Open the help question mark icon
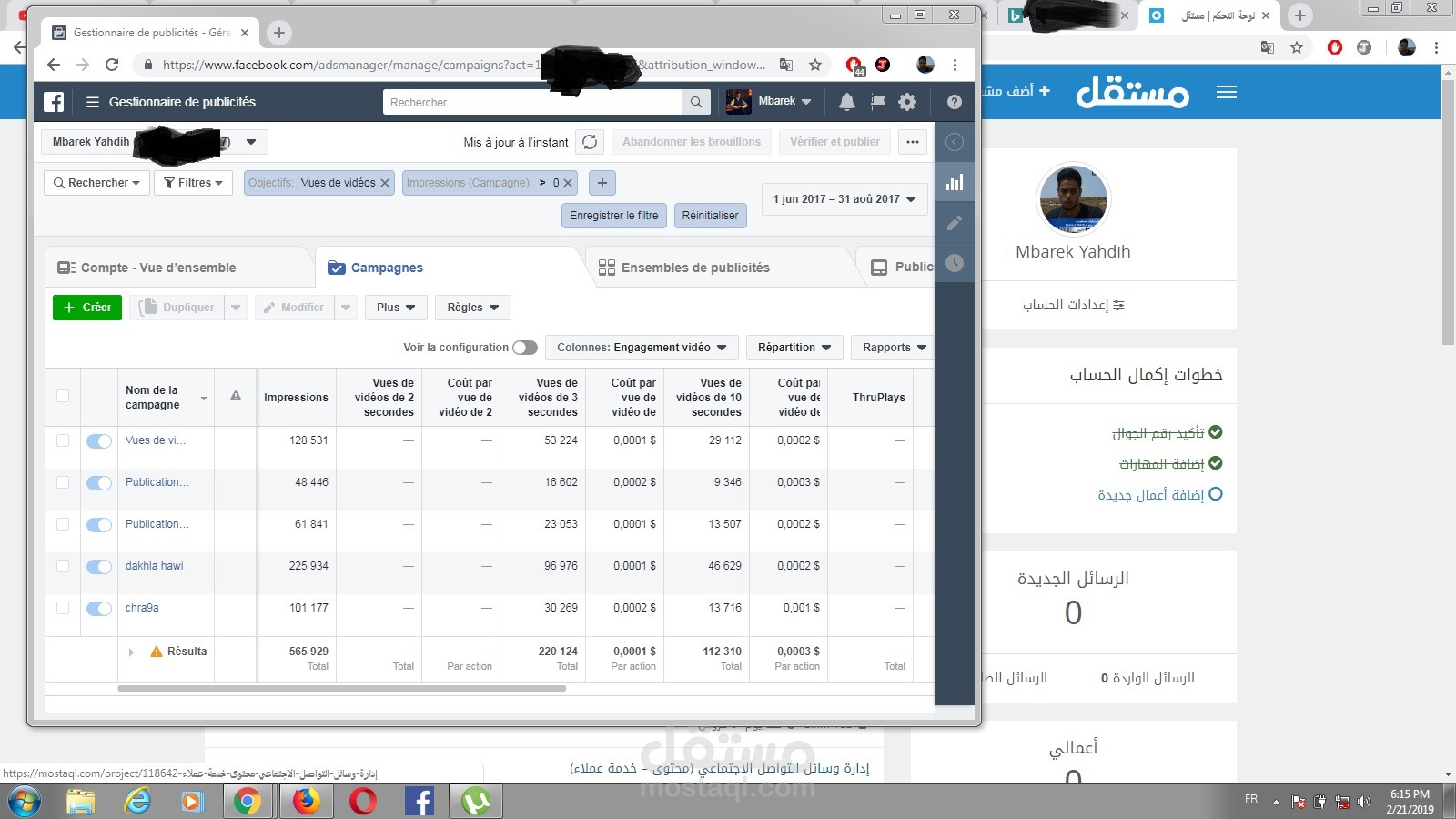The height and width of the screenshot is (819, 1456). pyautogui.click(x=954, y=102)
